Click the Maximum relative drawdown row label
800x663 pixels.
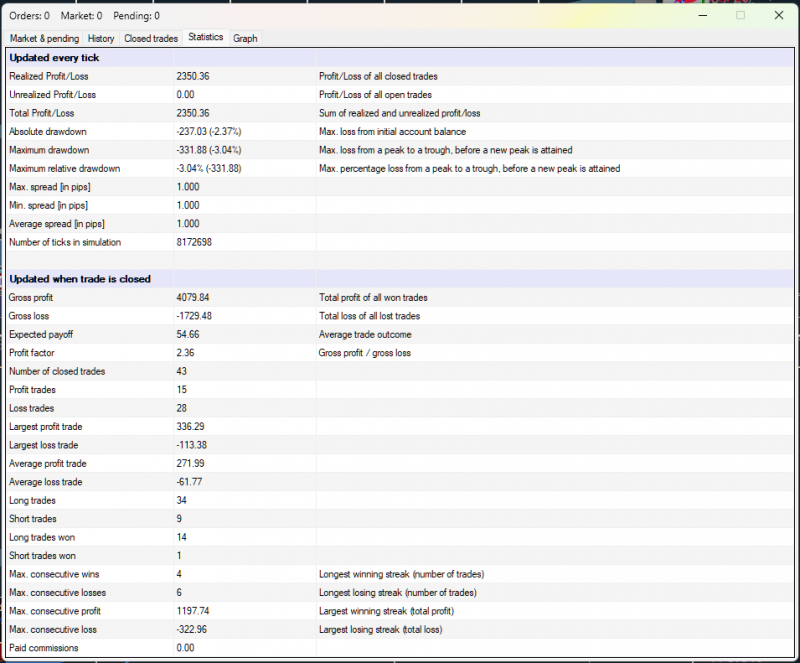click(x=64, y=168)
